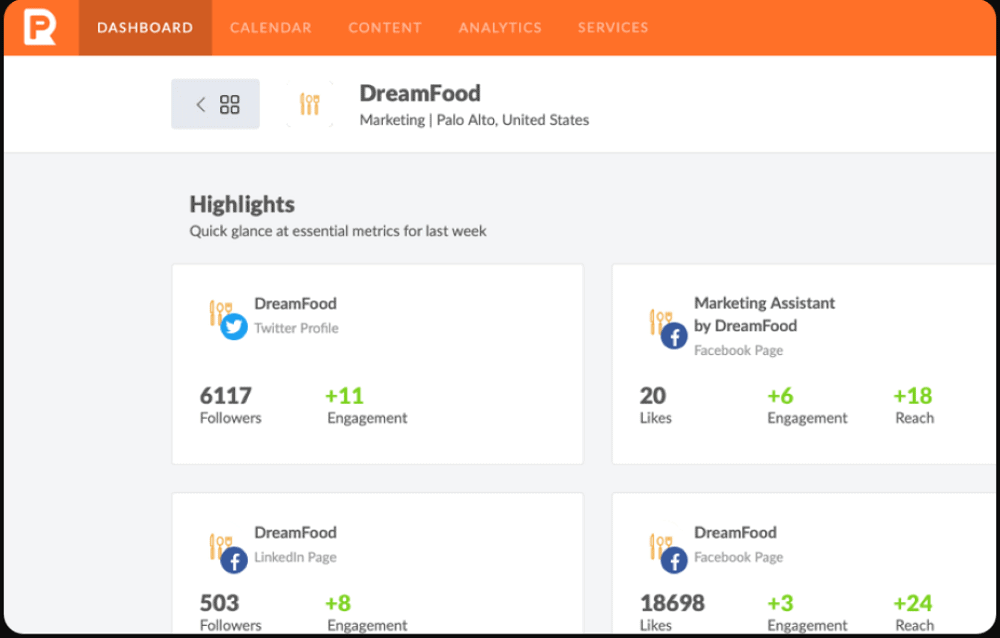
Task: Click the +6 Engagement value
Action: pos(781,396)
